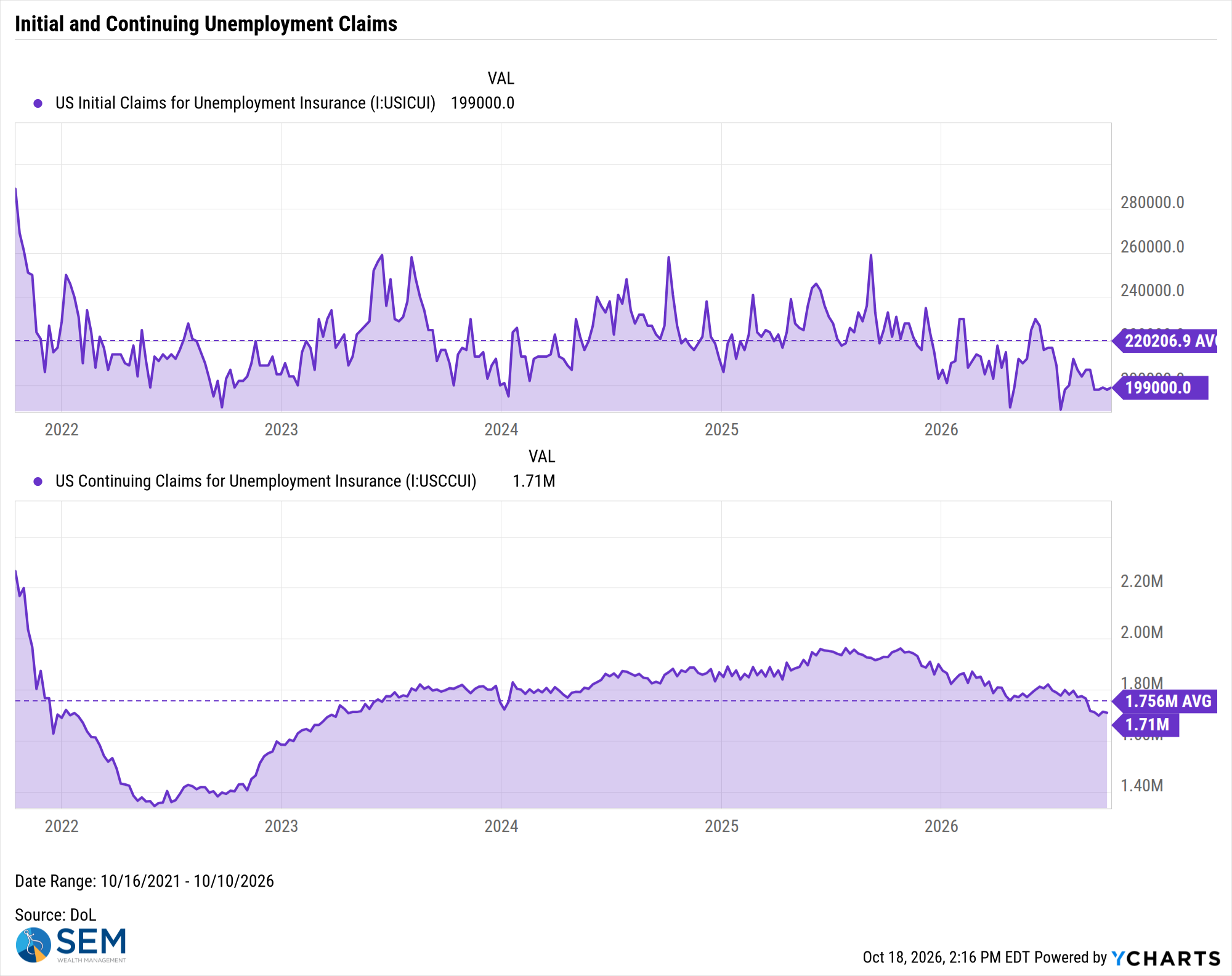Click the 2026 label under the bottom chart
The width and height of the screenshot is (1232, 976).
941,826
